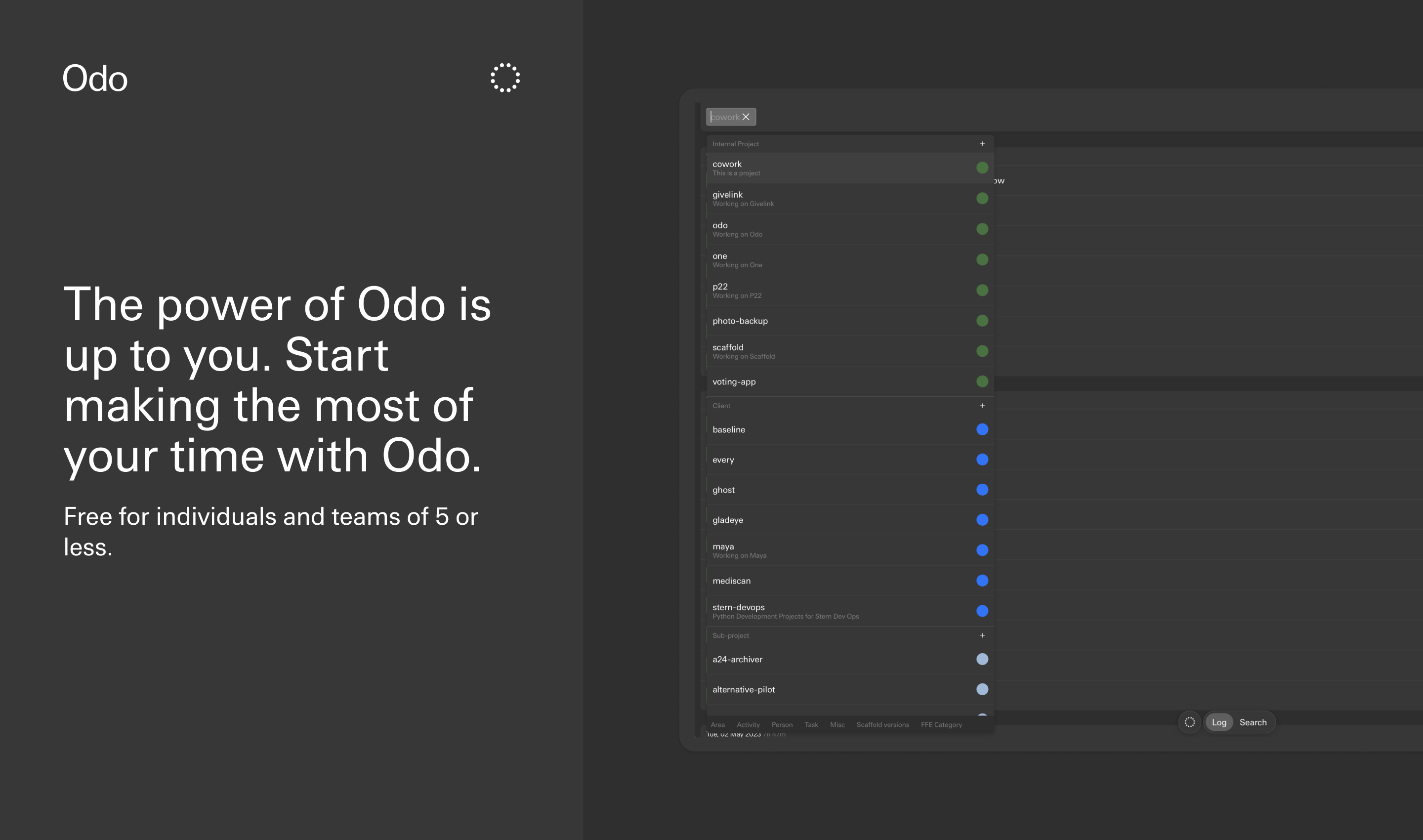Viewport: 1423px width, 840px height.
Task: Switch to Search mode
Action: pos(1253,722)
